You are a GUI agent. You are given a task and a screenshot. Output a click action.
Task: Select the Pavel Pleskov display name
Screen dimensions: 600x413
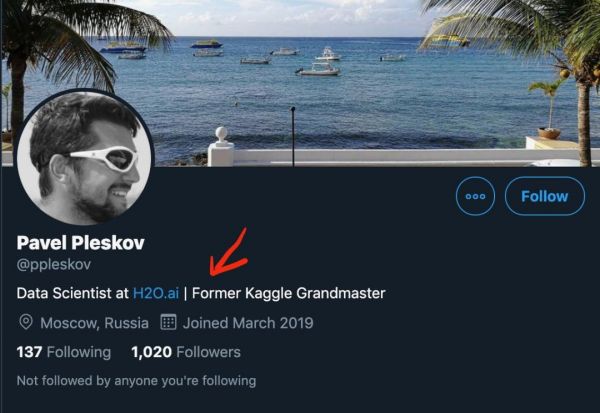coord(81,243)
